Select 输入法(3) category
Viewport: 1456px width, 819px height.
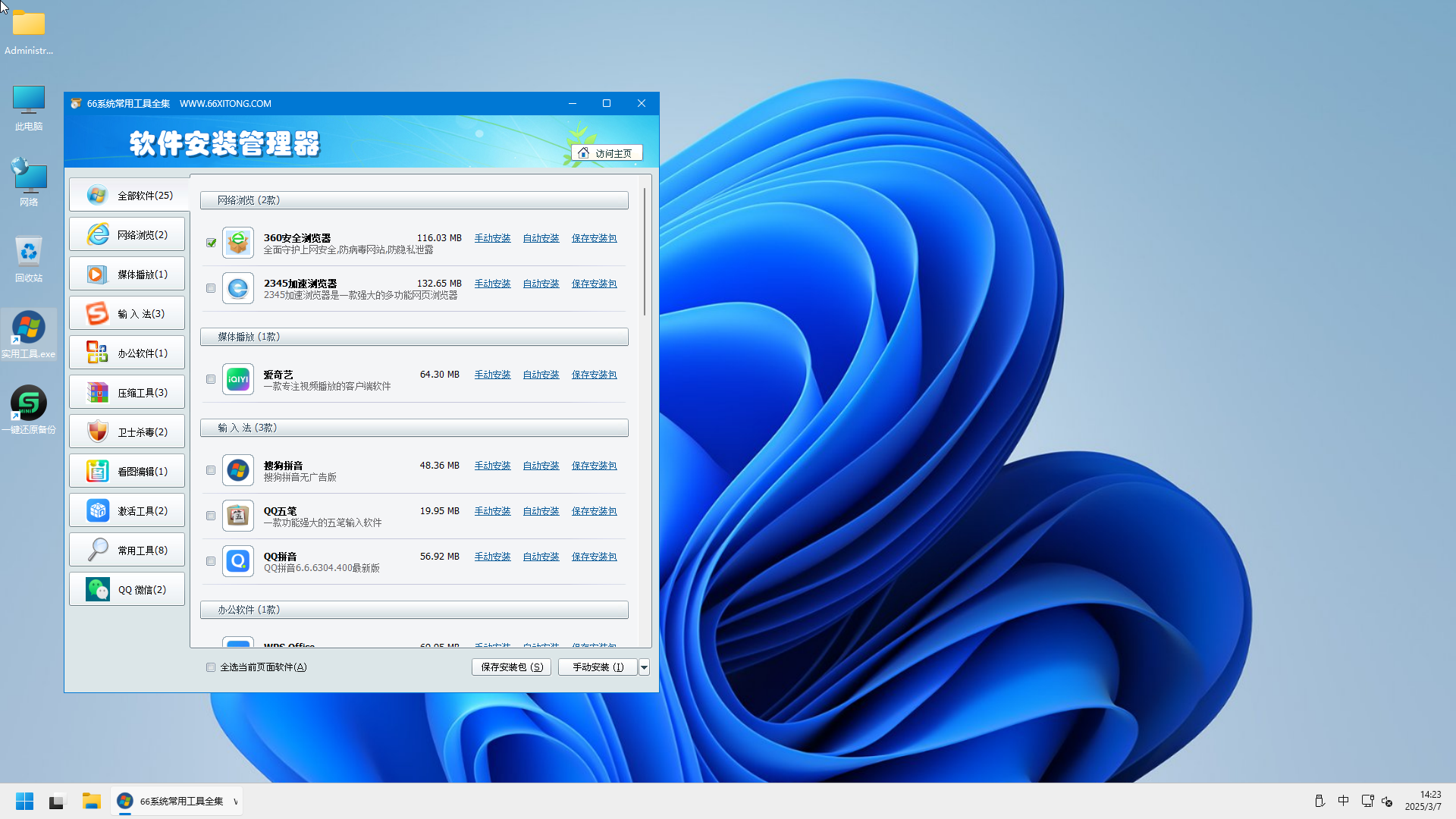(x=127, y=313)
